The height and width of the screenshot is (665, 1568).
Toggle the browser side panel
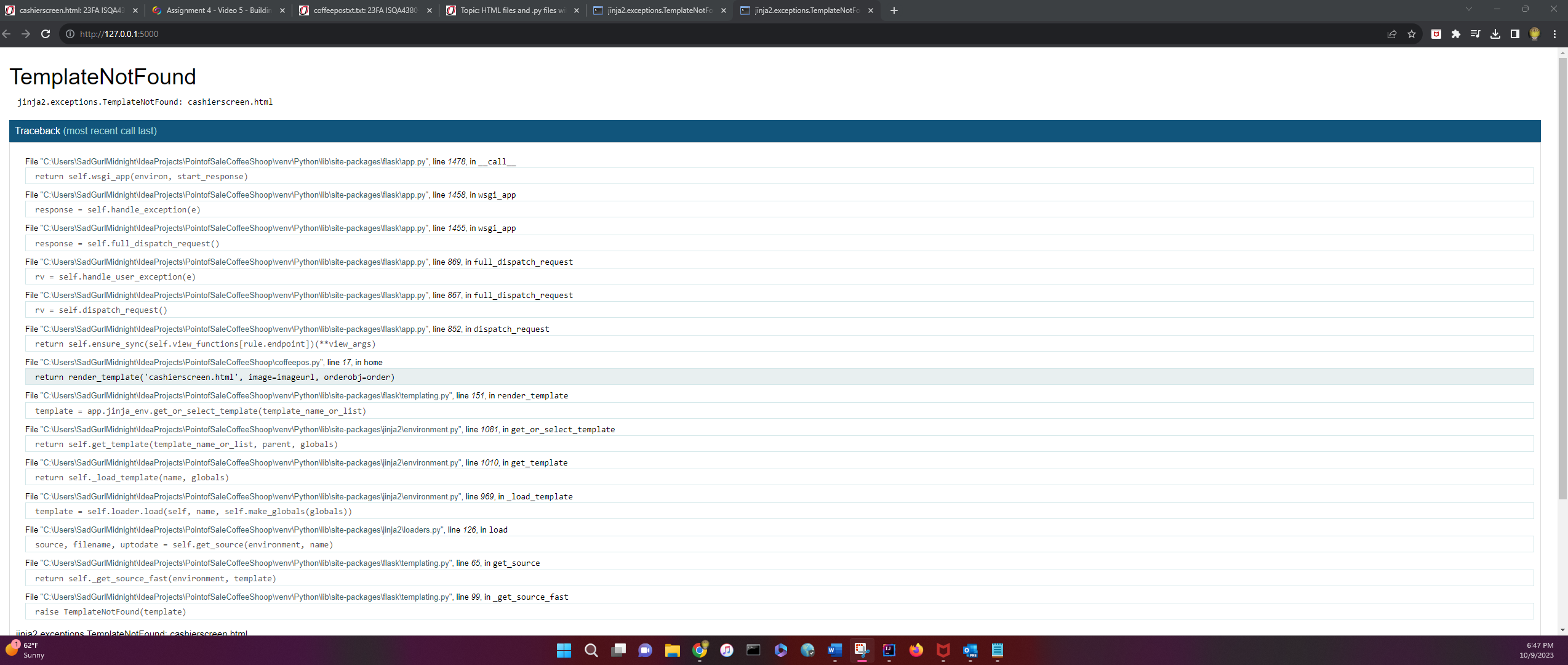tap(1515, 34)
